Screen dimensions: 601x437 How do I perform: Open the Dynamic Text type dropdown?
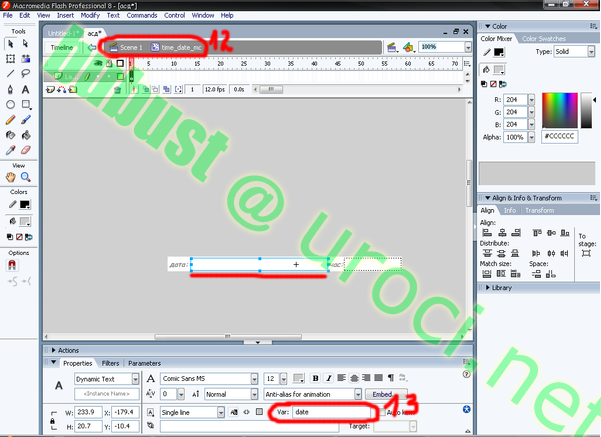135,379
